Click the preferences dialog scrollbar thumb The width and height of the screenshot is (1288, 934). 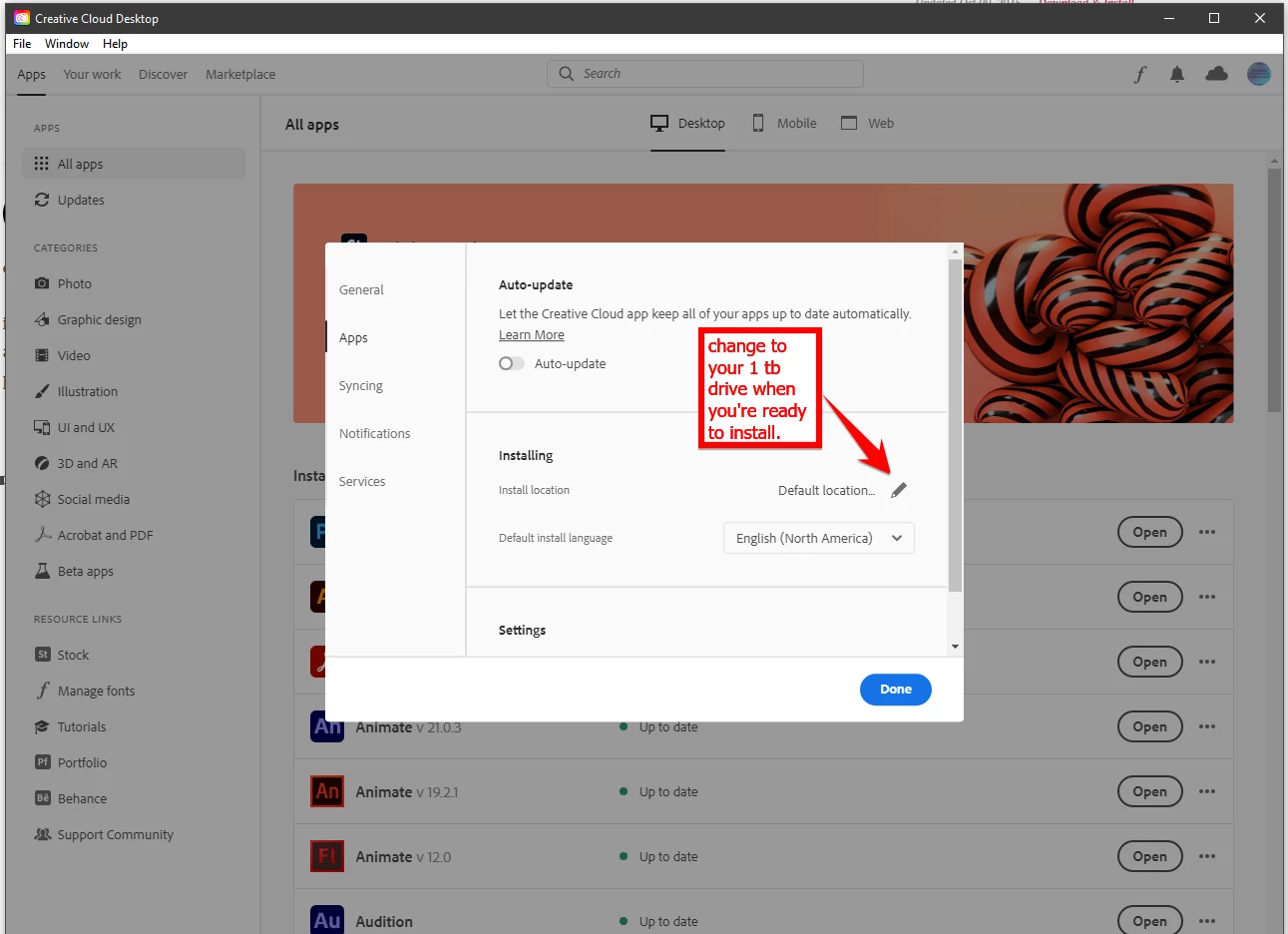(955, 426)
